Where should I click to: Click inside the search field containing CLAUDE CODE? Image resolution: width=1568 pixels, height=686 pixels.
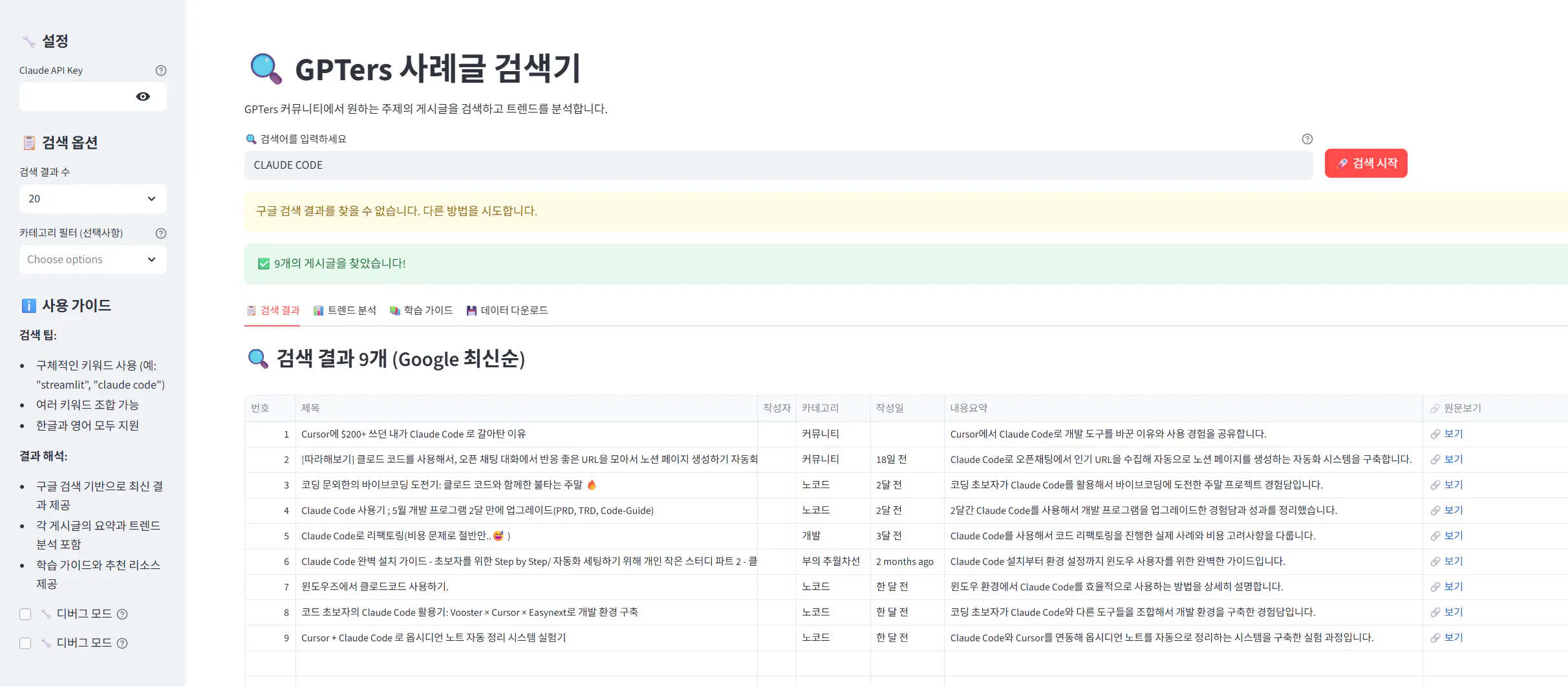[x=711, y=164]
